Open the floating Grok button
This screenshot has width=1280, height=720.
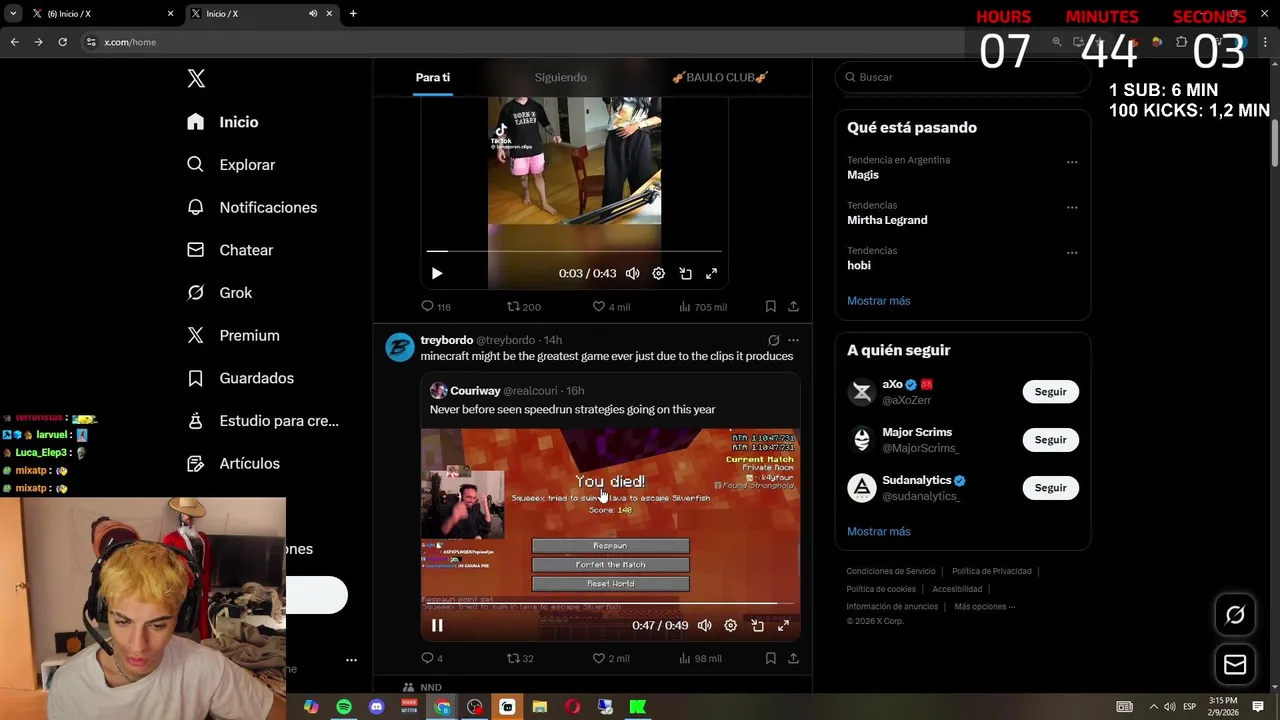(x=1235, y=615)
